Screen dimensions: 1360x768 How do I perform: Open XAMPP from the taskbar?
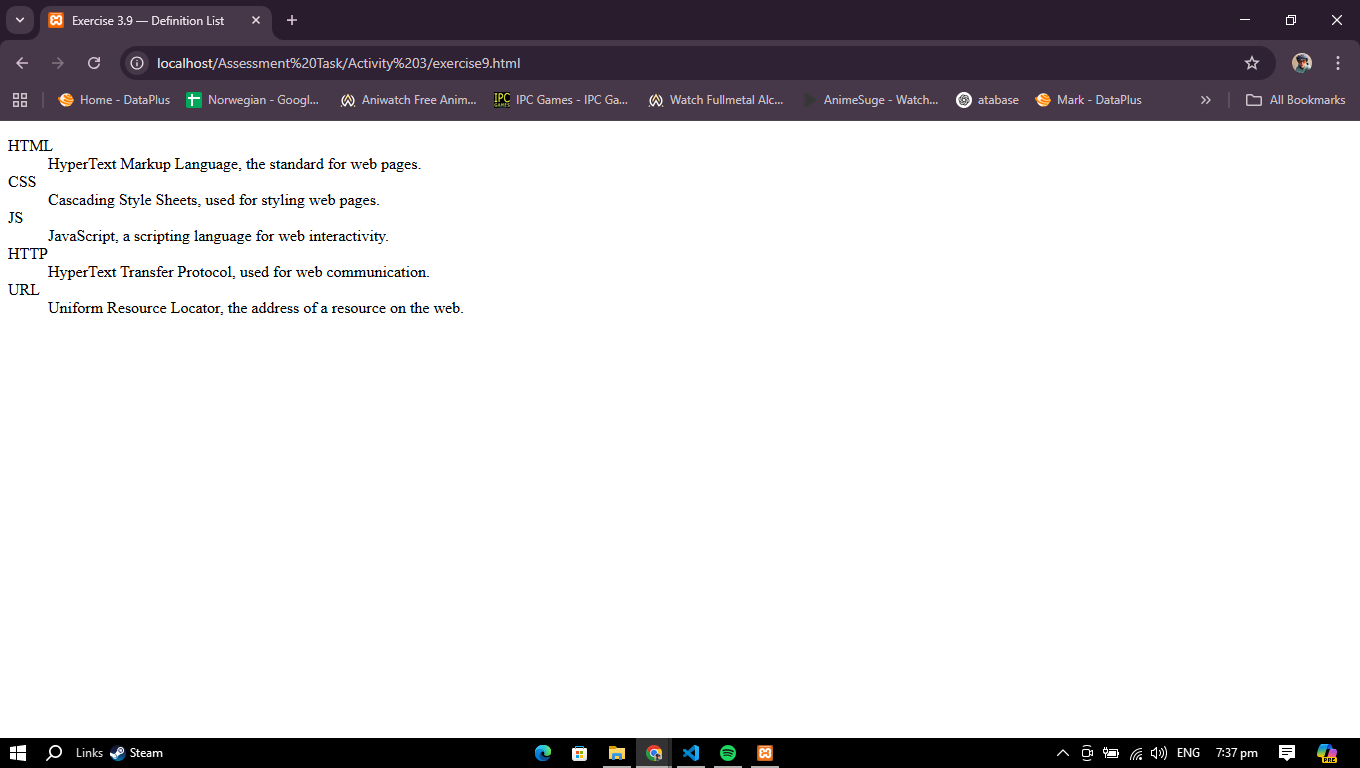pos(765,753)
